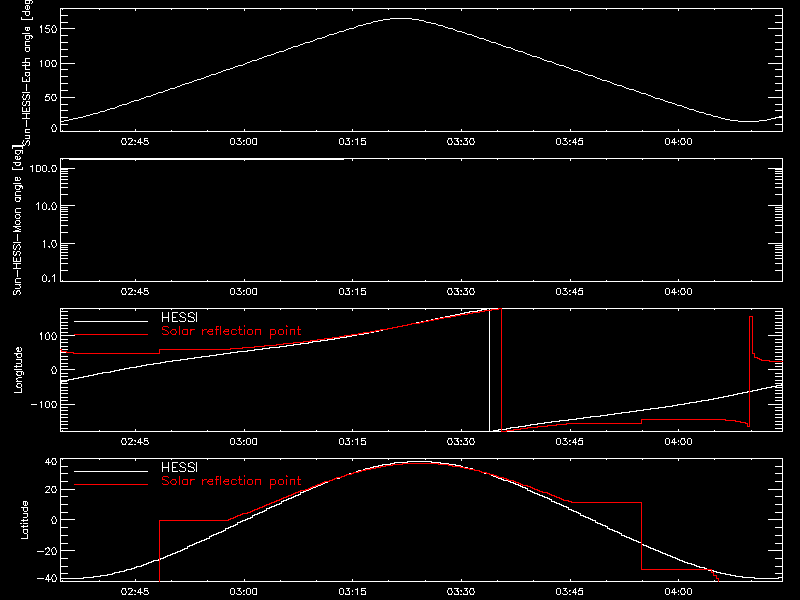Click 02:45 tick of the Sun-HESSI-Earth angle plot
Image resolution: width=800 pixels, height=600 pixels.
135,142
